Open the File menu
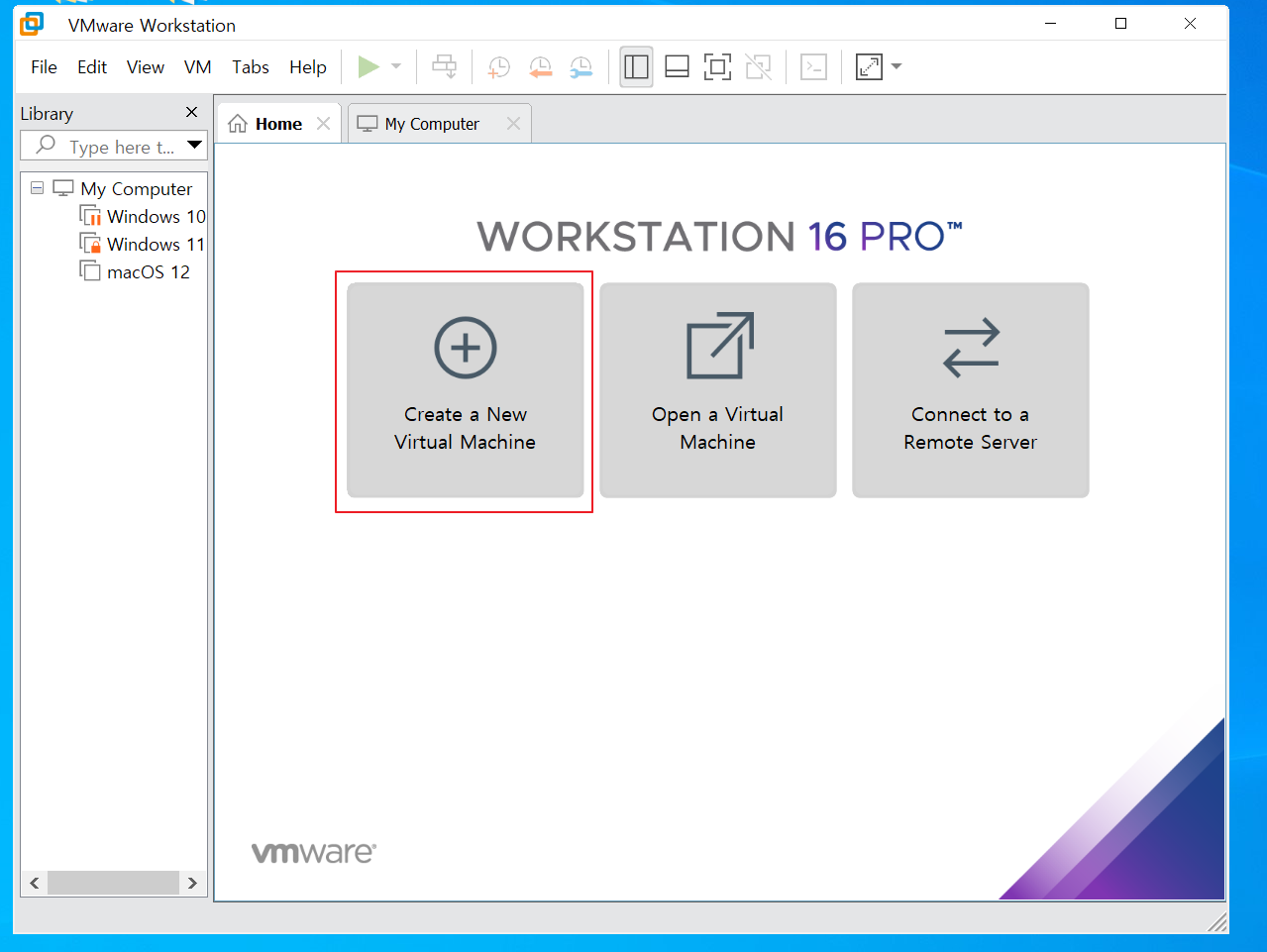This screenshot has height=952, width=1267. [44, 66]
